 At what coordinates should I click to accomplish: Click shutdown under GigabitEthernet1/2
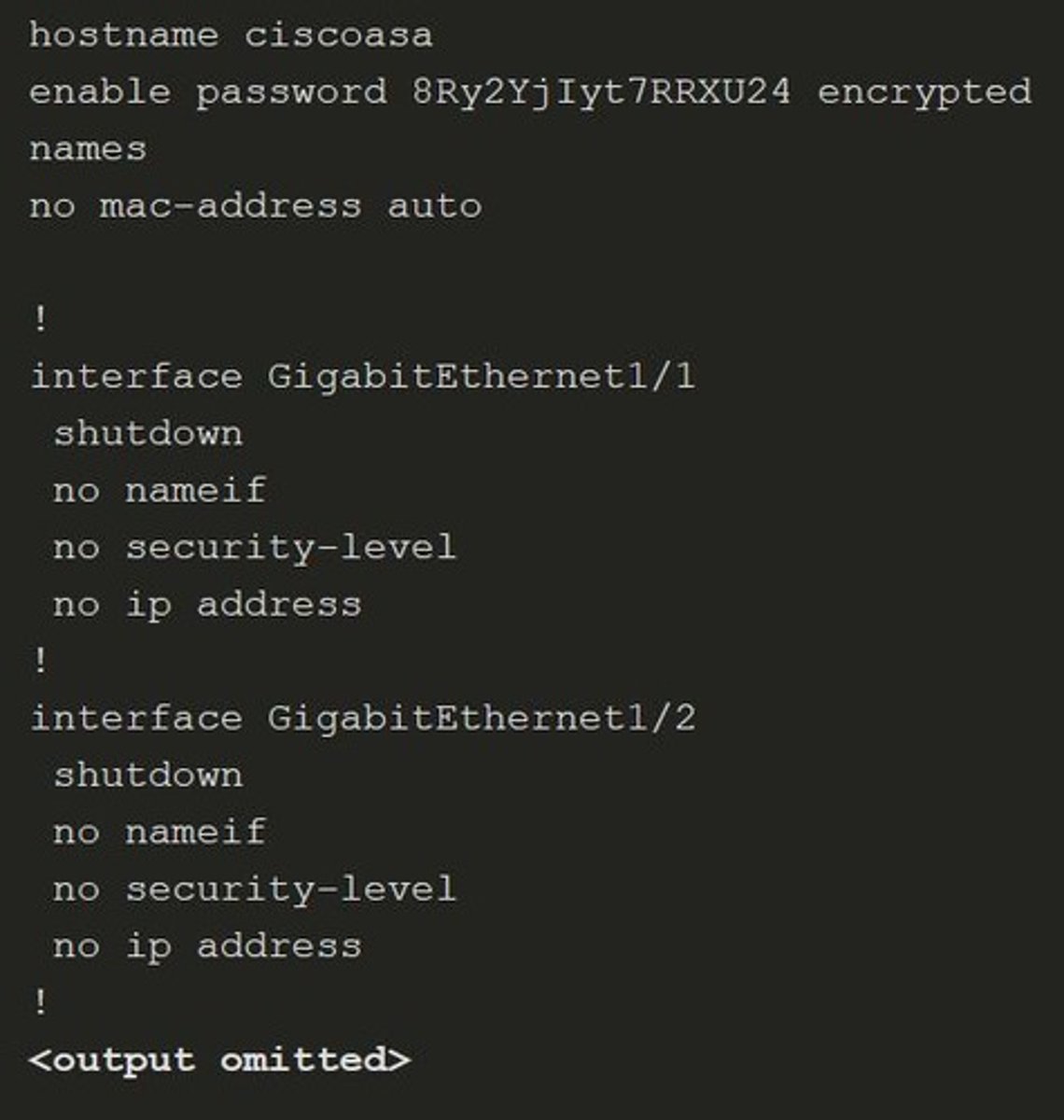coord(148,775)
